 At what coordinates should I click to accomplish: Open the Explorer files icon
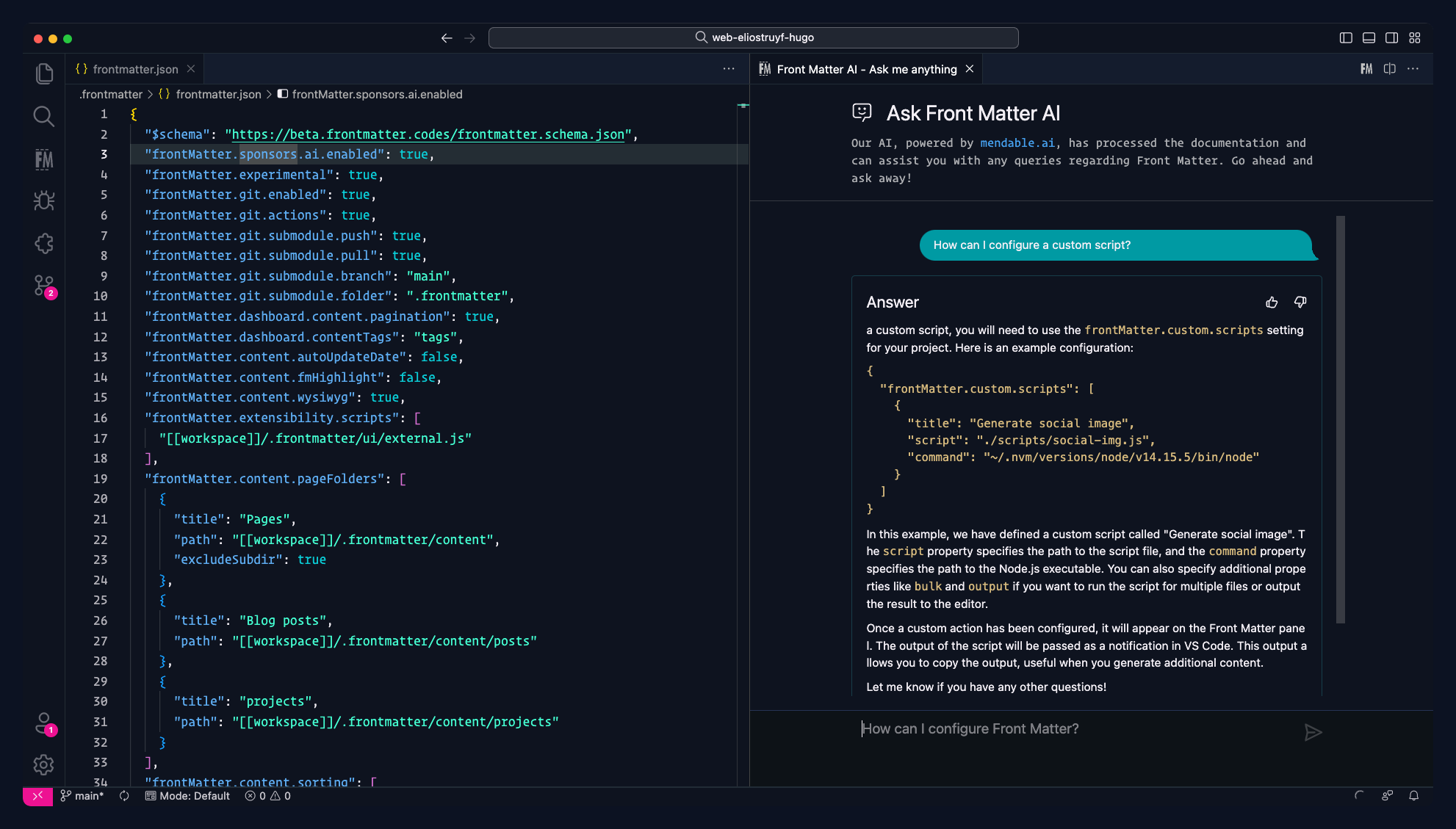[44, 73]
